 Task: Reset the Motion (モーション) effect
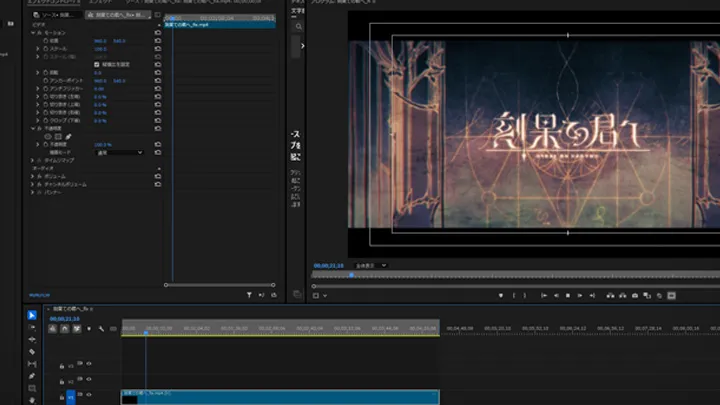tap(158, 33)
